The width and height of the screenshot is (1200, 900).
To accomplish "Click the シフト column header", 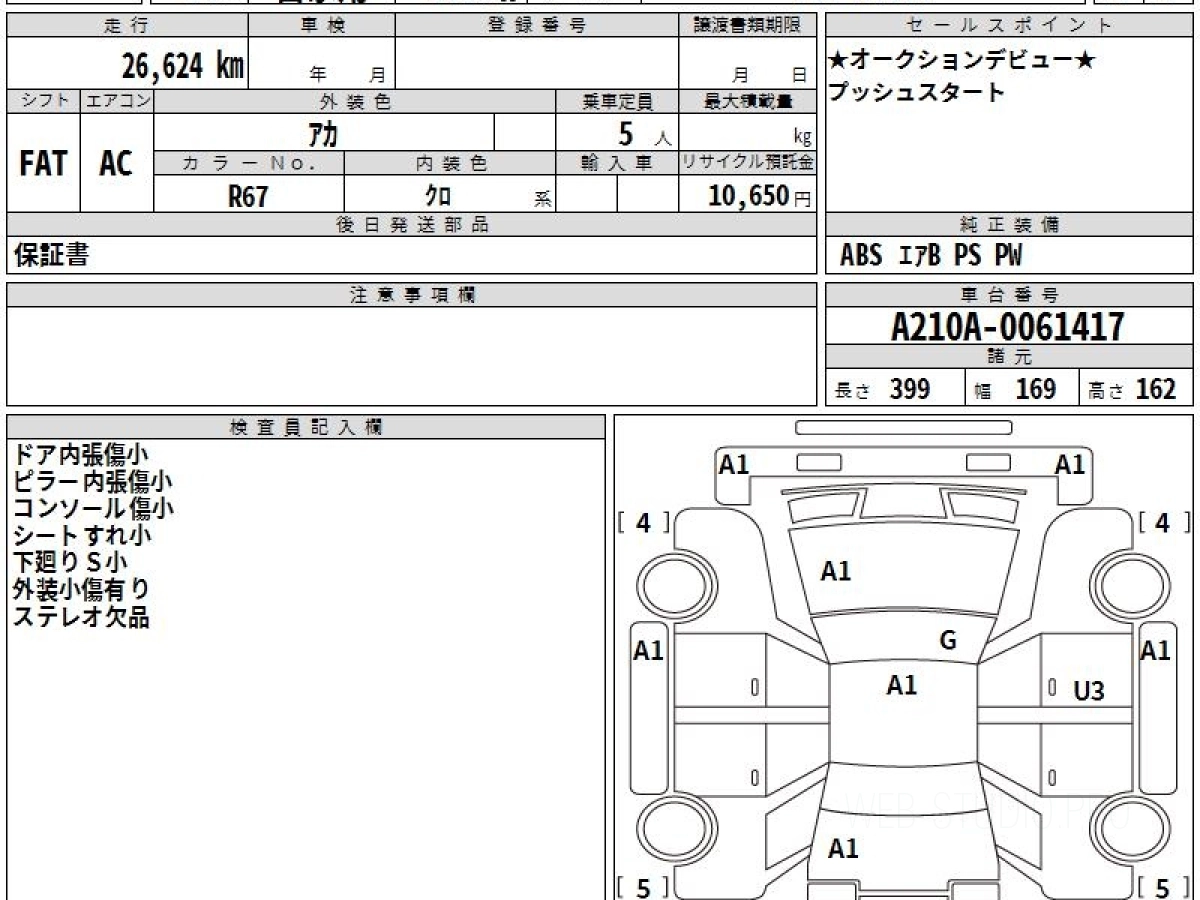I will (x=43, y=101).
